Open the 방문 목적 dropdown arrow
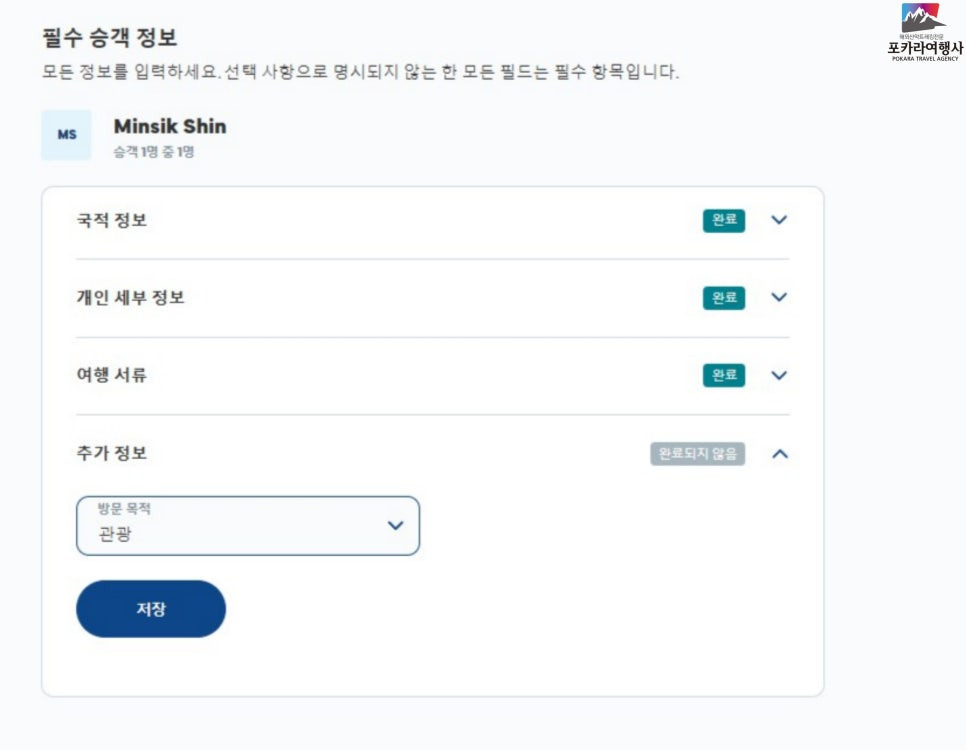966x750 pixels. click(395, 525)
